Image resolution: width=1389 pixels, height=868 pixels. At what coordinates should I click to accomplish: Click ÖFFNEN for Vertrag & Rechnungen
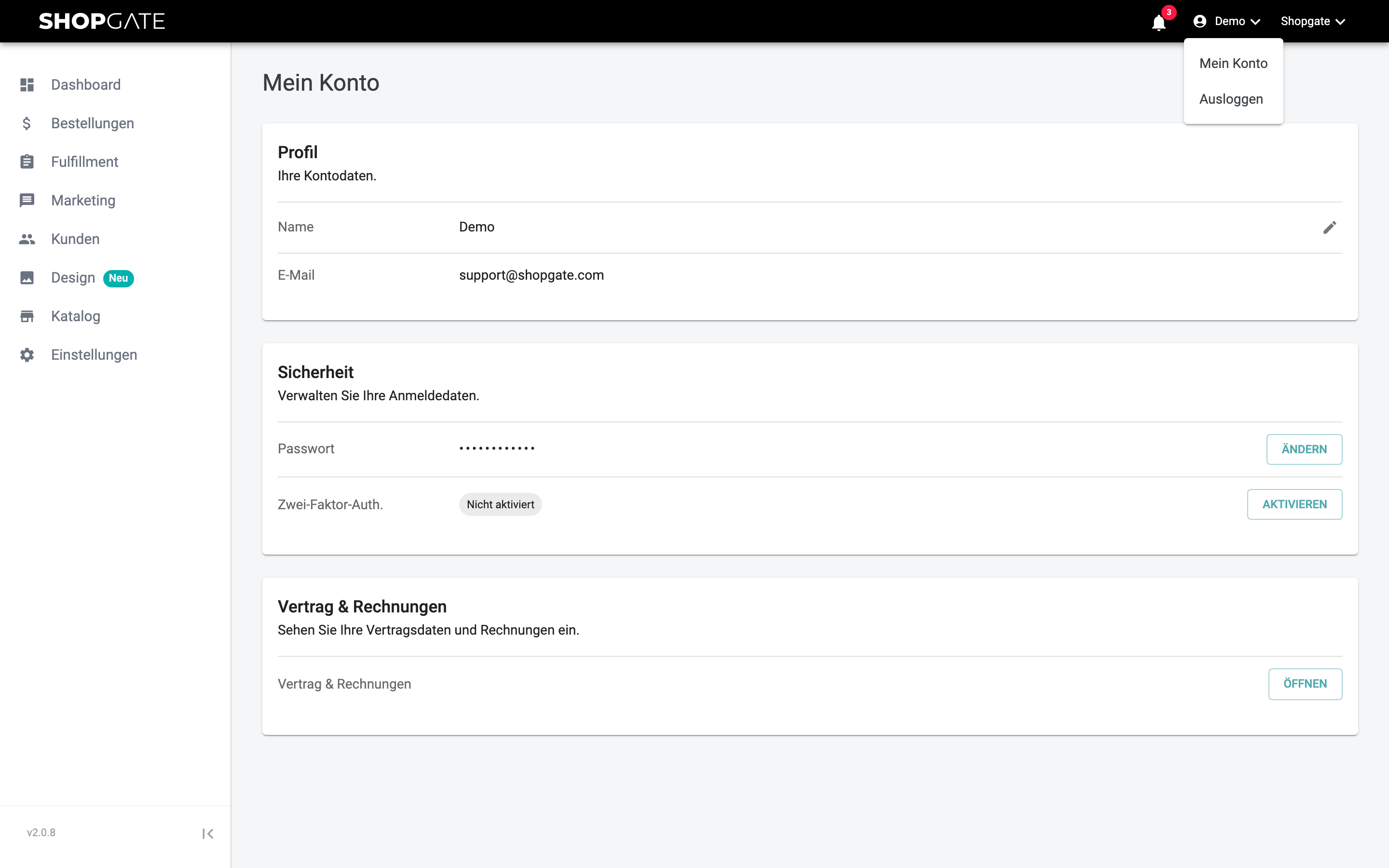coord(1305,684)
